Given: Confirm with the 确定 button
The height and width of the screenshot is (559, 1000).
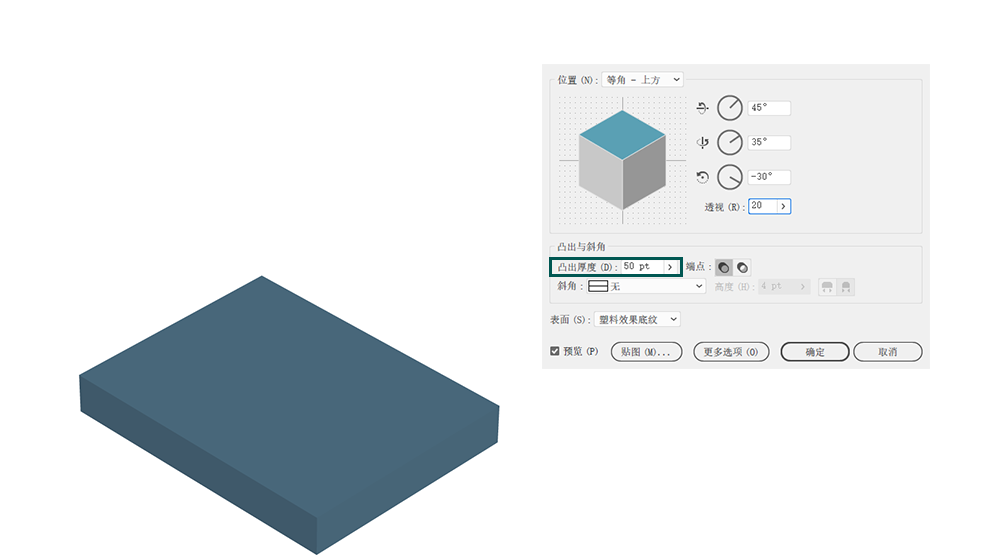Looking at the screenshot, I should [x=814, y=352].
